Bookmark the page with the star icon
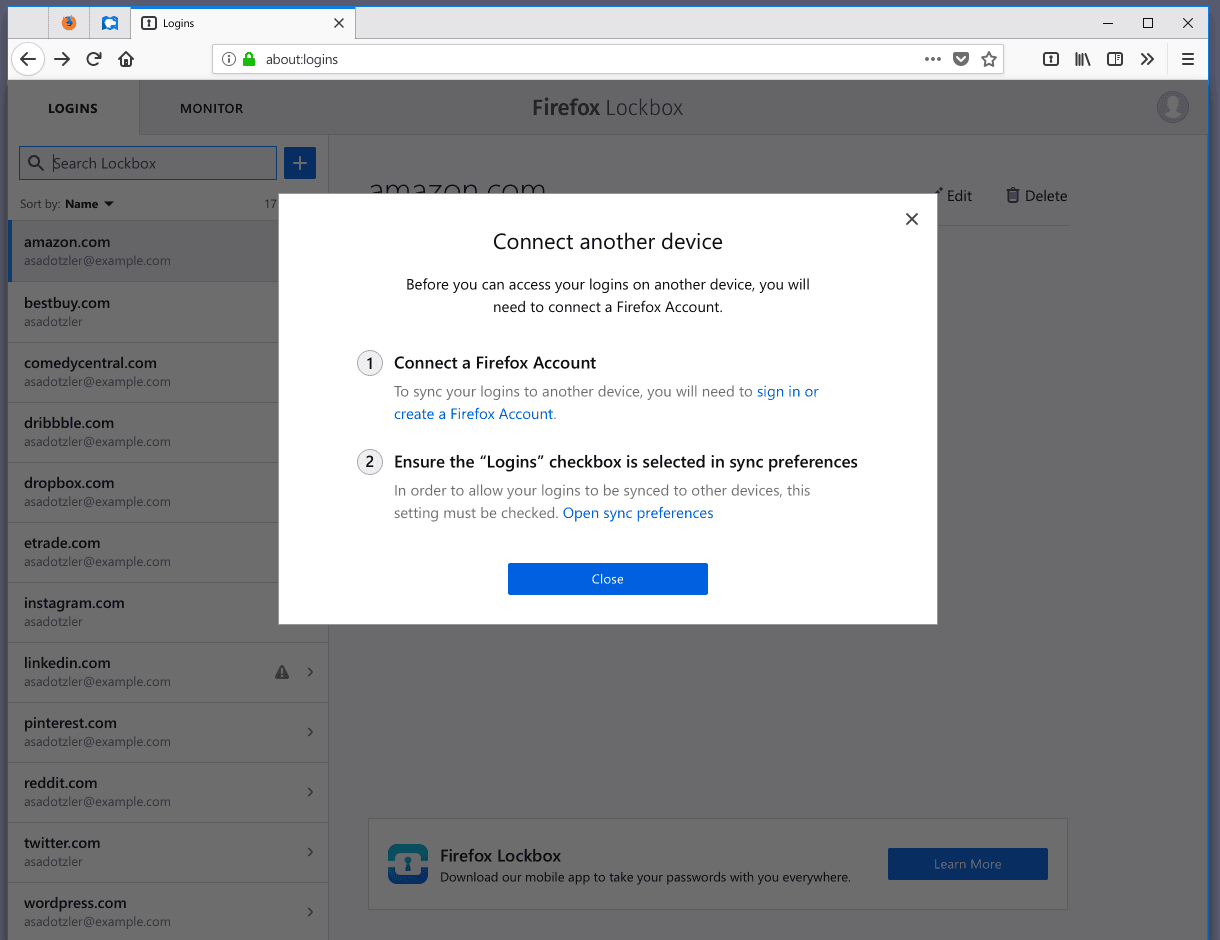The height and width of the screenshot is (940, 1220). (x=989, y=59)
